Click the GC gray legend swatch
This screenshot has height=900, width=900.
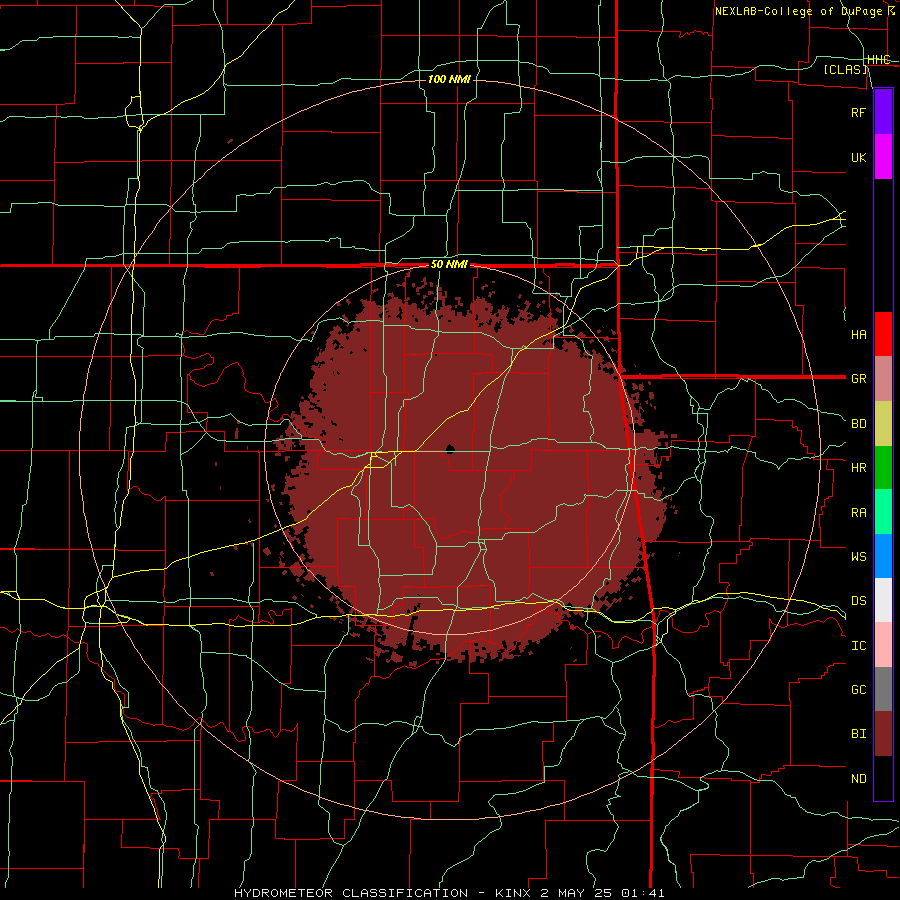(x=883, y=689)
